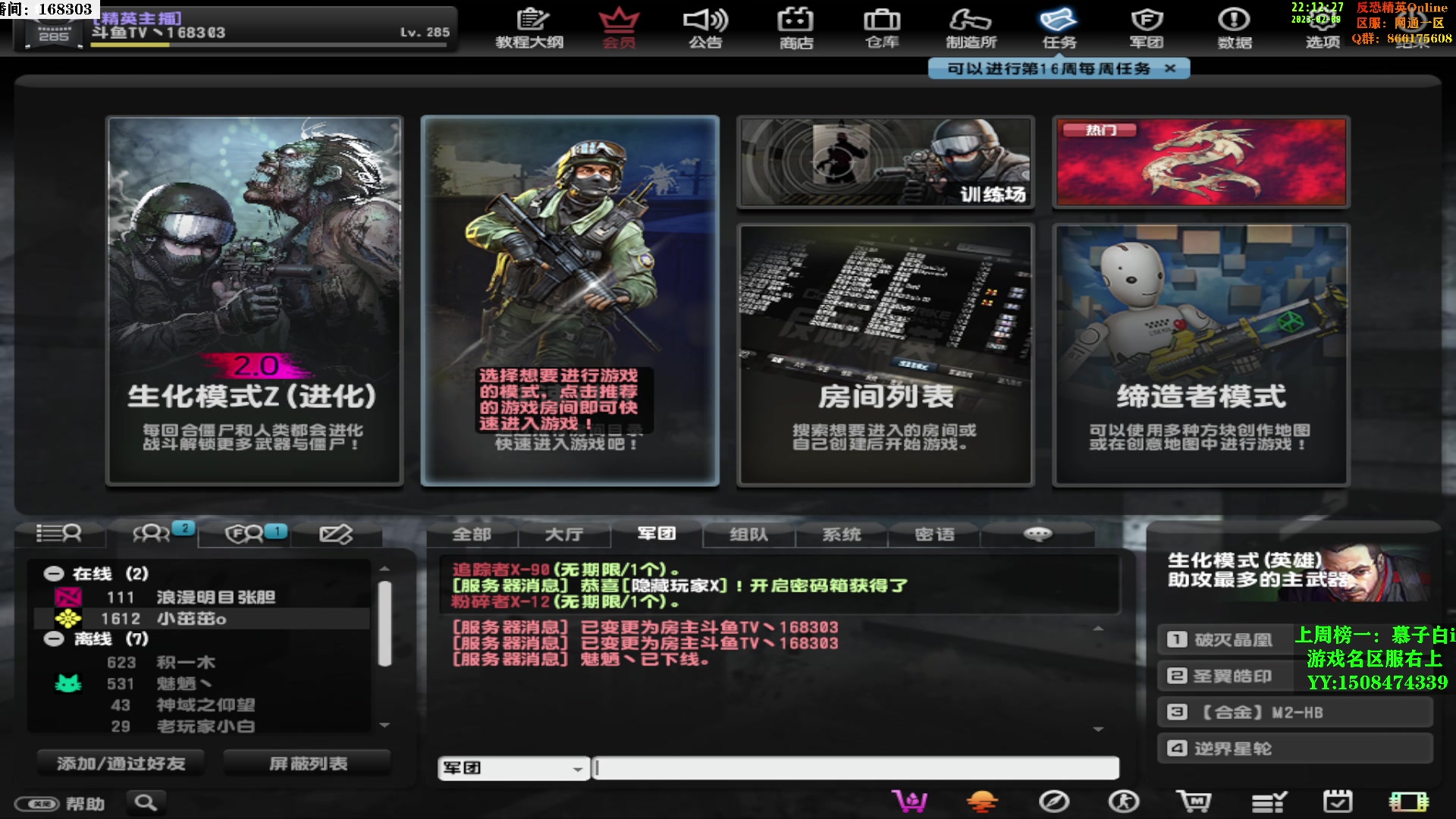
Task: Open the running figure icon
Action: click(x=1123, y=802)
